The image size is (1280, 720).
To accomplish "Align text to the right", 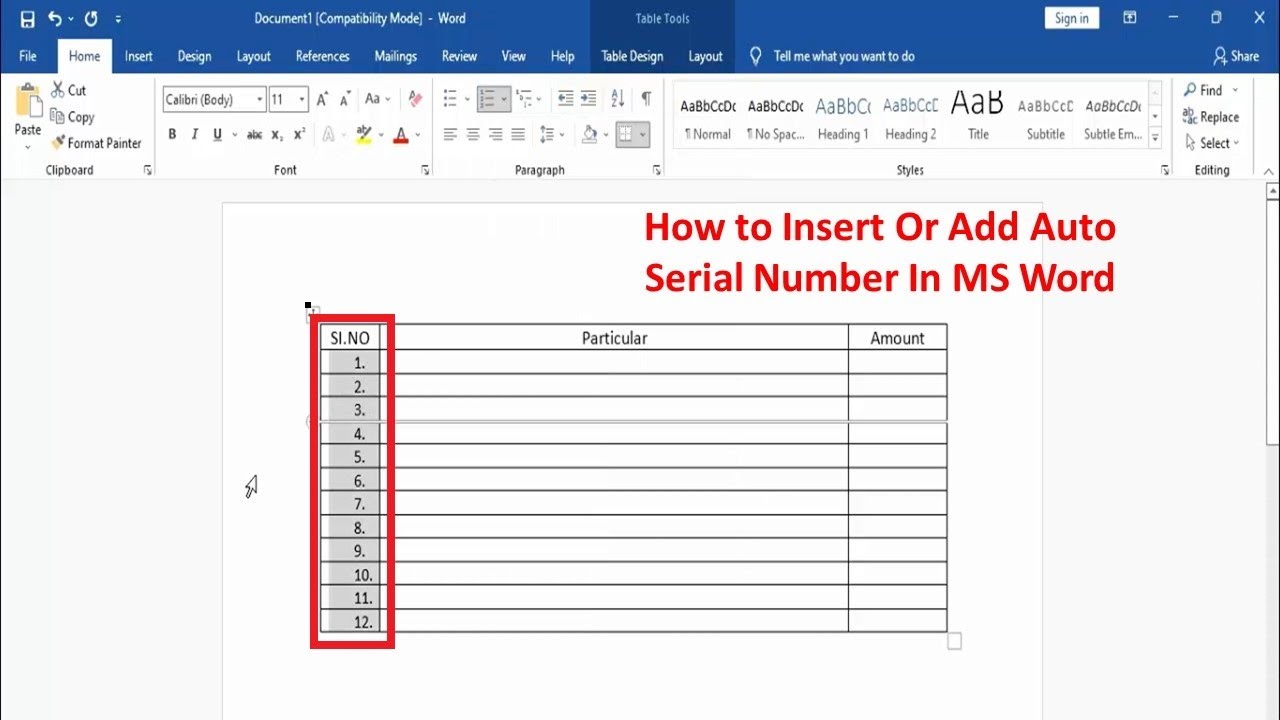I will (496, 134).
